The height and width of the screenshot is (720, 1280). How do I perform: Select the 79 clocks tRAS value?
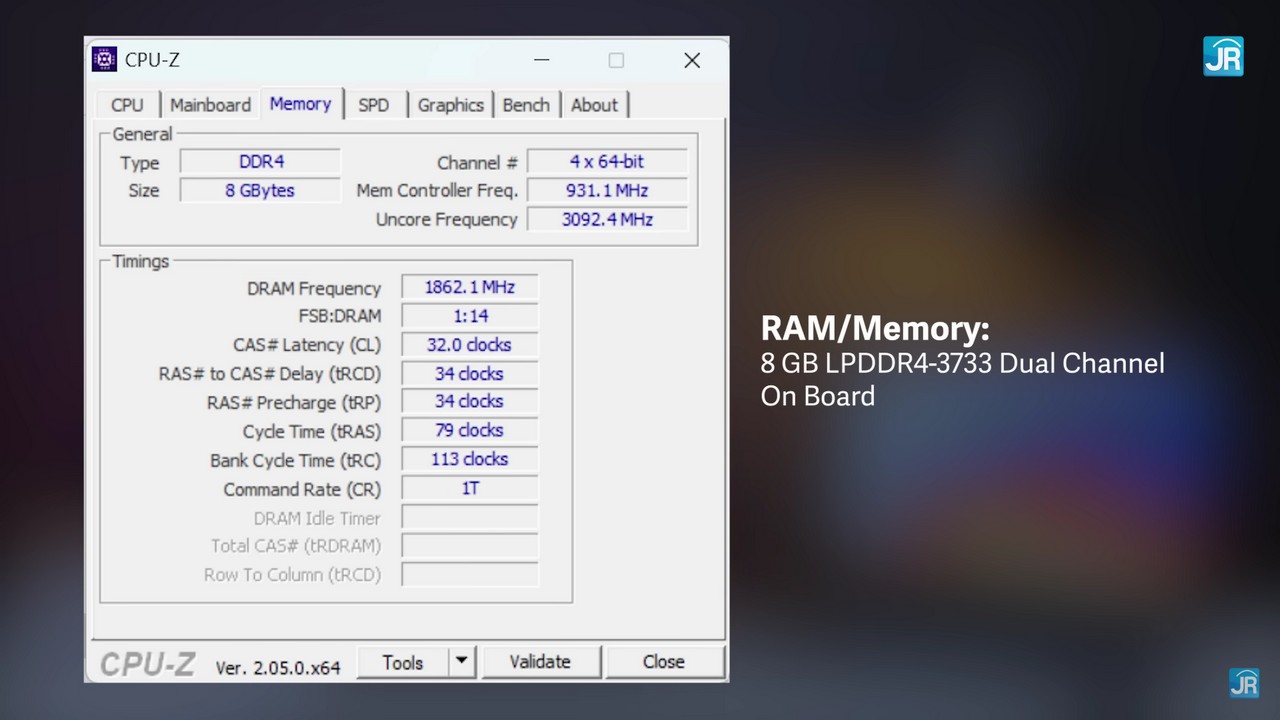(470, 431)
